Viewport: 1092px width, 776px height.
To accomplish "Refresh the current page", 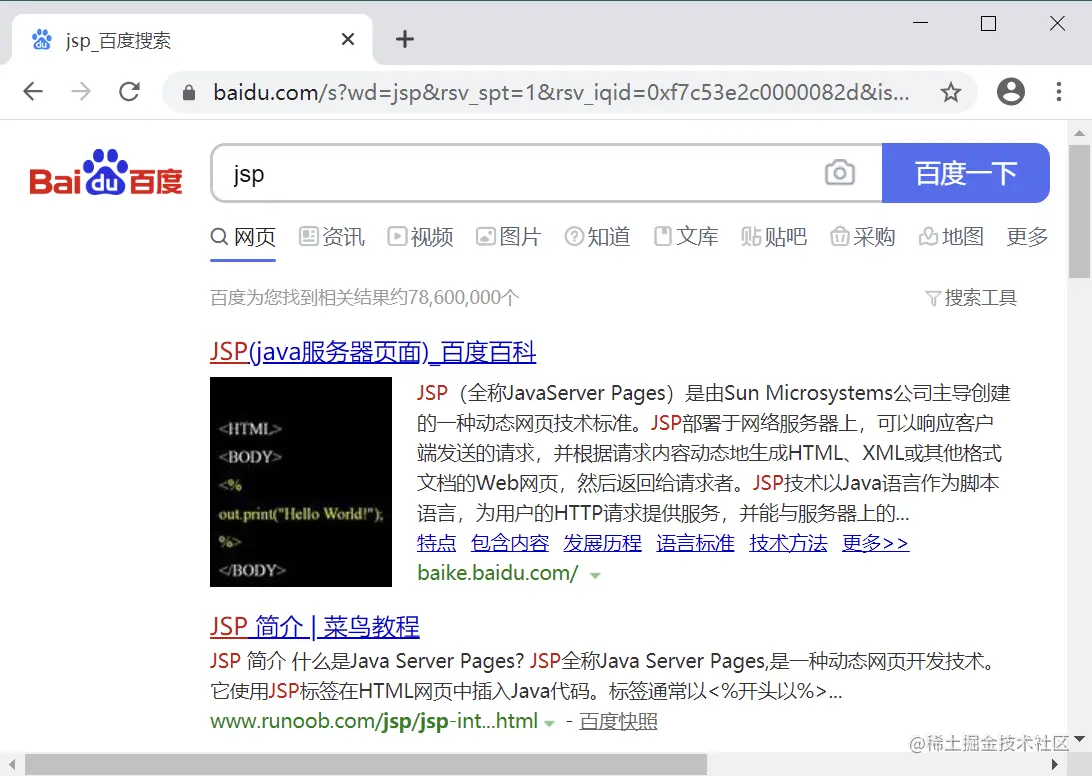I will pyautogui.click(x=129, y=91).
